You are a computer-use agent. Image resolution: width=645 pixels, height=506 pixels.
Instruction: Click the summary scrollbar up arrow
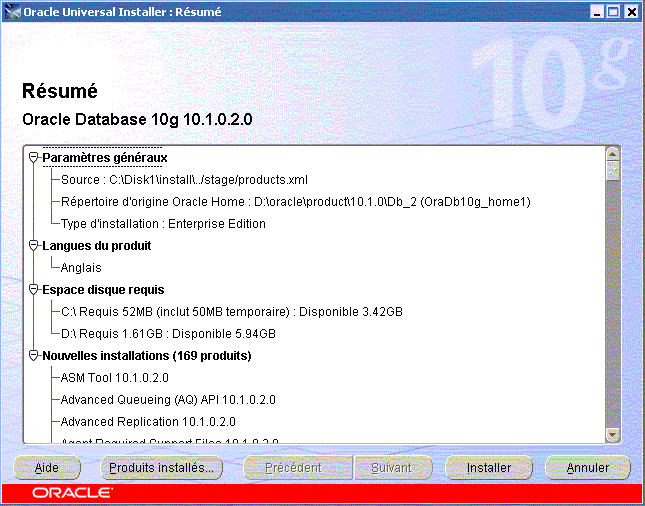click(613, 154)
